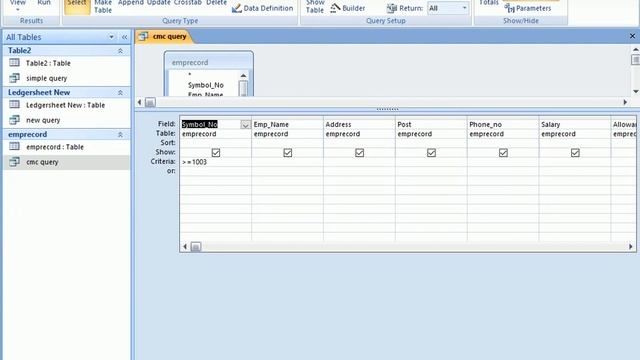The image size is (640, 360).
Task: Collapse the Ledgersheet New group
Action: click(x=120, y=93)
